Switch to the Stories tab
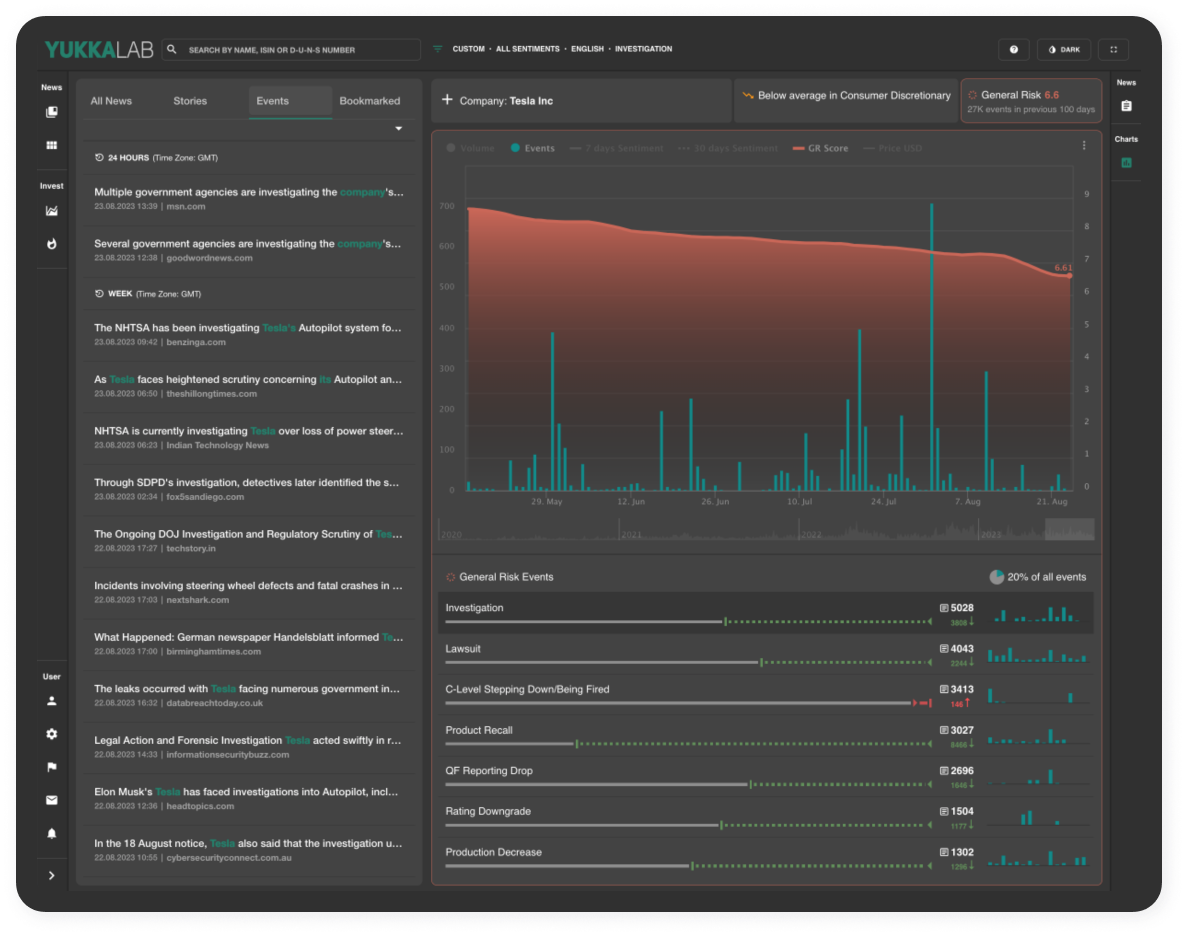This screenshot has width=1186, height=936. (x=190, y=101)
